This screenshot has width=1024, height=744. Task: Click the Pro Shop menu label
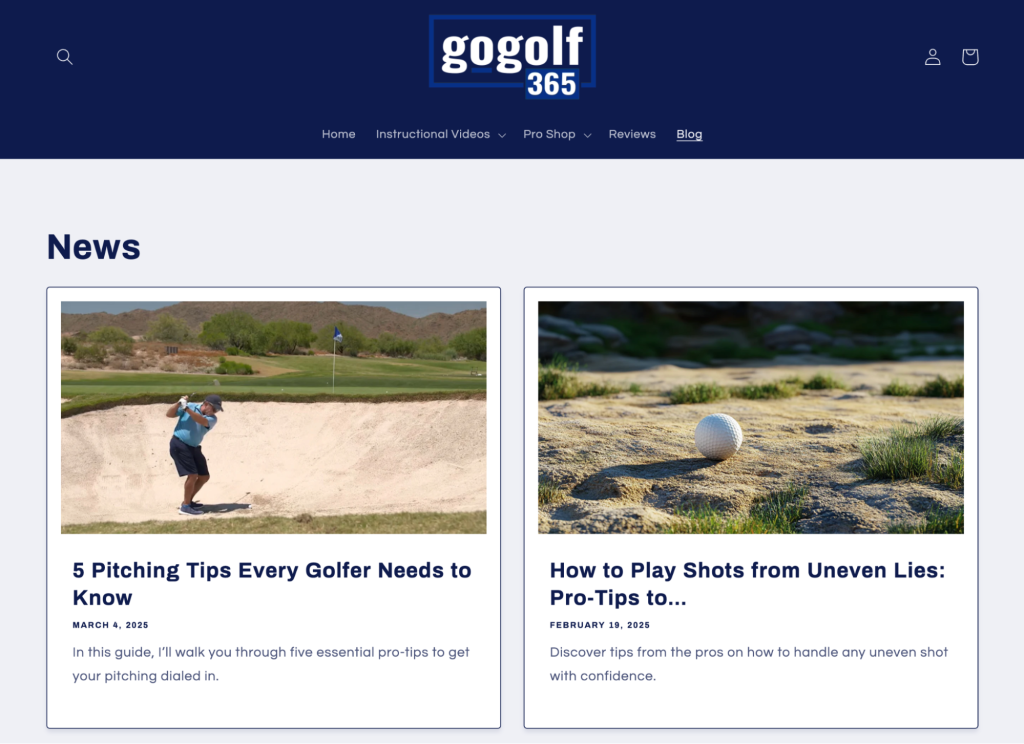[x=549, y=134]
